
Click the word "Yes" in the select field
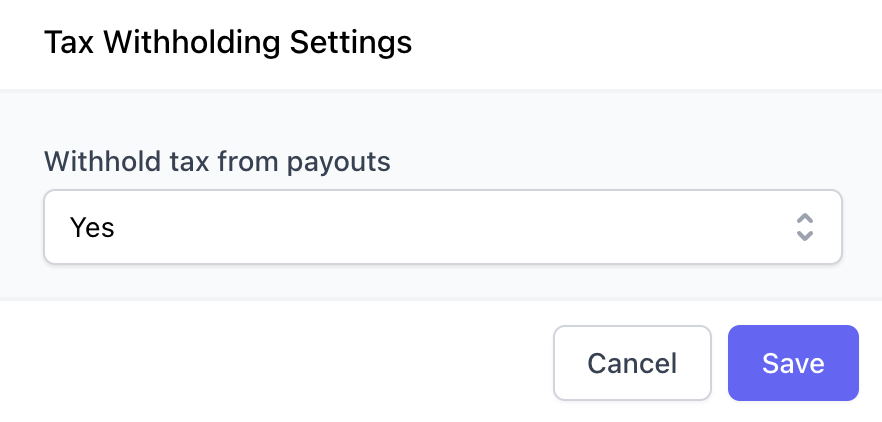pos(92,227)
